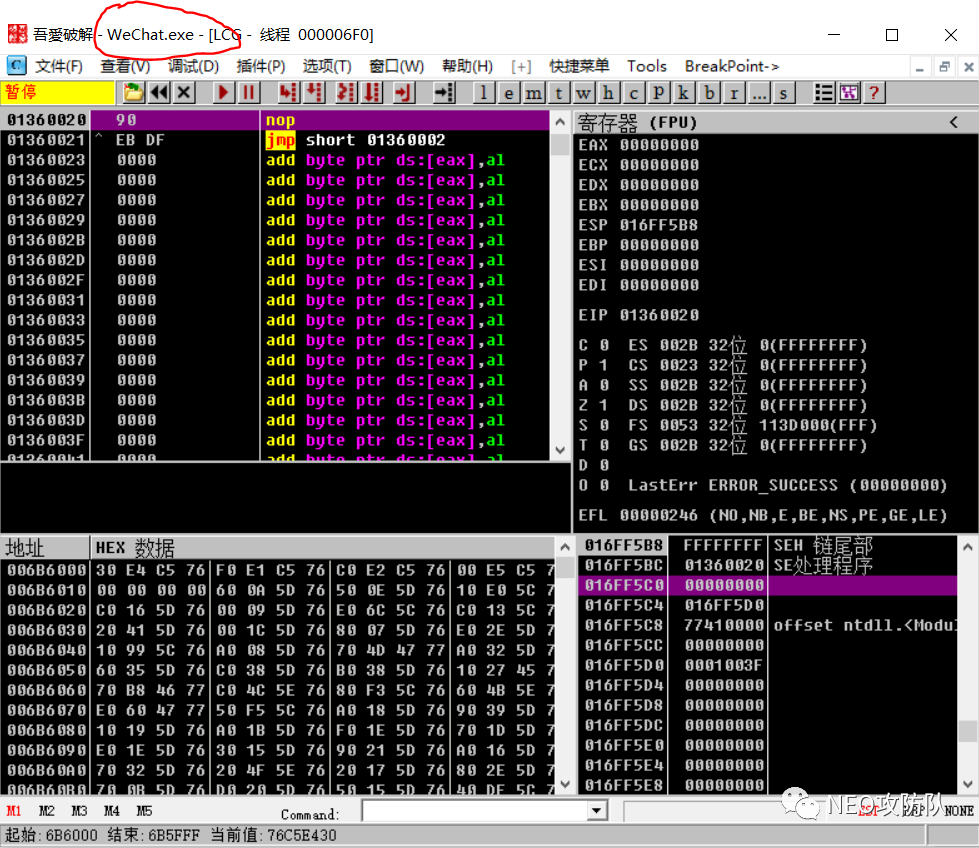Open the red question mark help icon
This screenshot has width=979, height=848.
pyautogui.click(x=874, y=93)
